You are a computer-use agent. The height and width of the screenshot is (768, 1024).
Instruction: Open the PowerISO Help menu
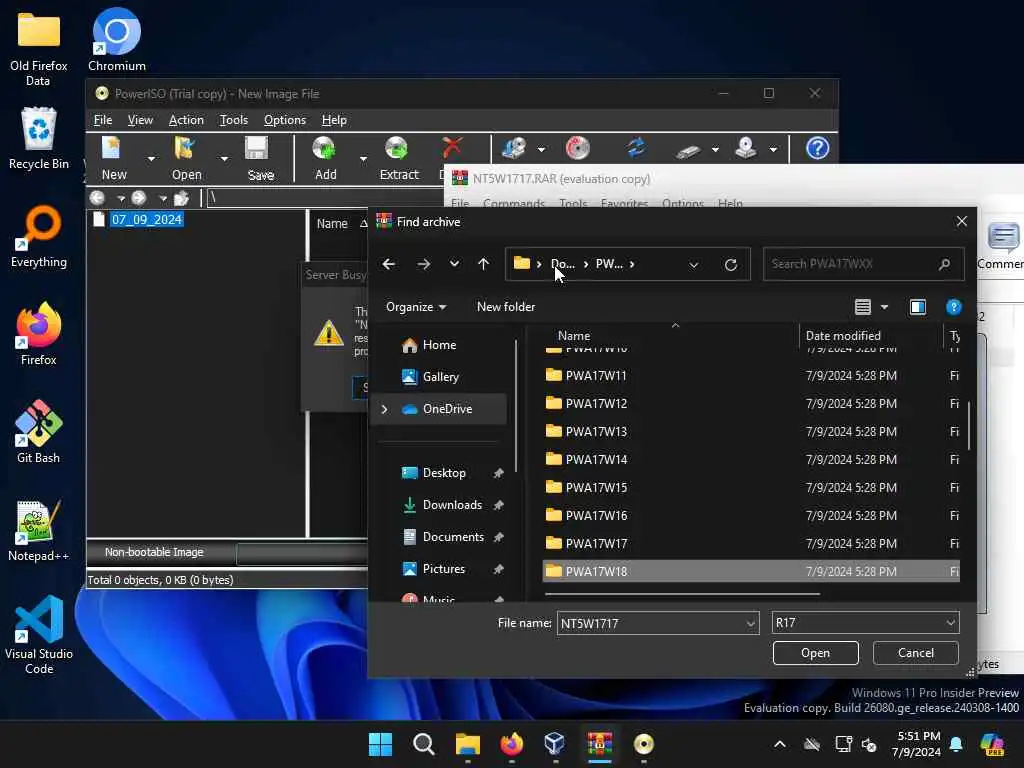334,120
